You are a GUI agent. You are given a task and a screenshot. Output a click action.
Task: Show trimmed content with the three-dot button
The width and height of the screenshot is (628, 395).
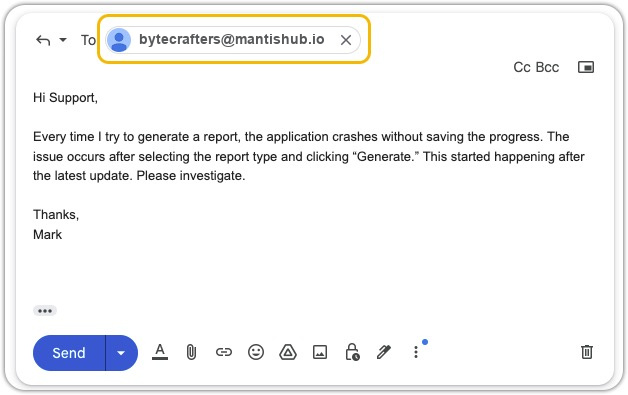pos(45,311)
